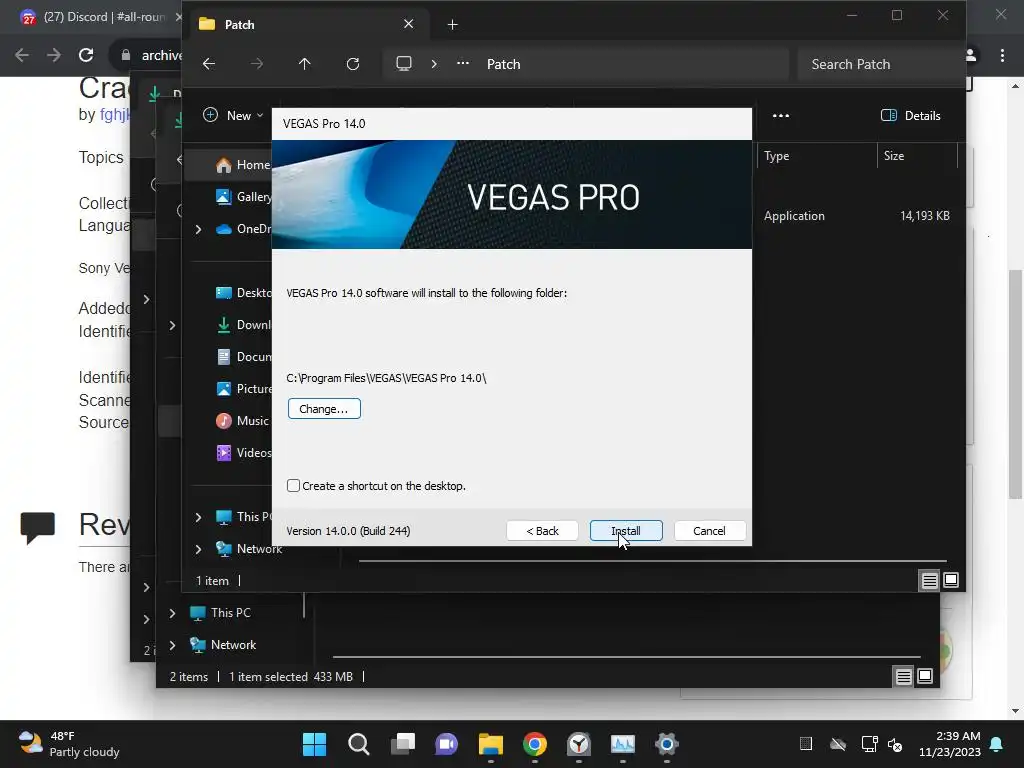Screen dimensions: 1024x768
Task: Open the New dropdown in Explorer
Action: (x=233, y=116)
